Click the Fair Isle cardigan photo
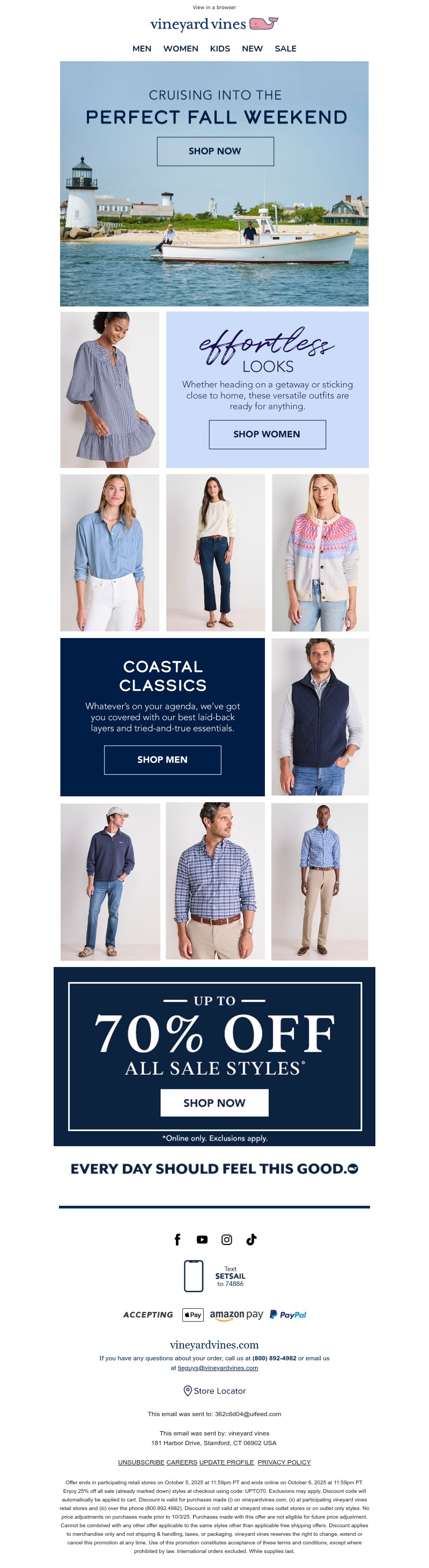The image size is (429, 1568). click(x=320, y=552)
